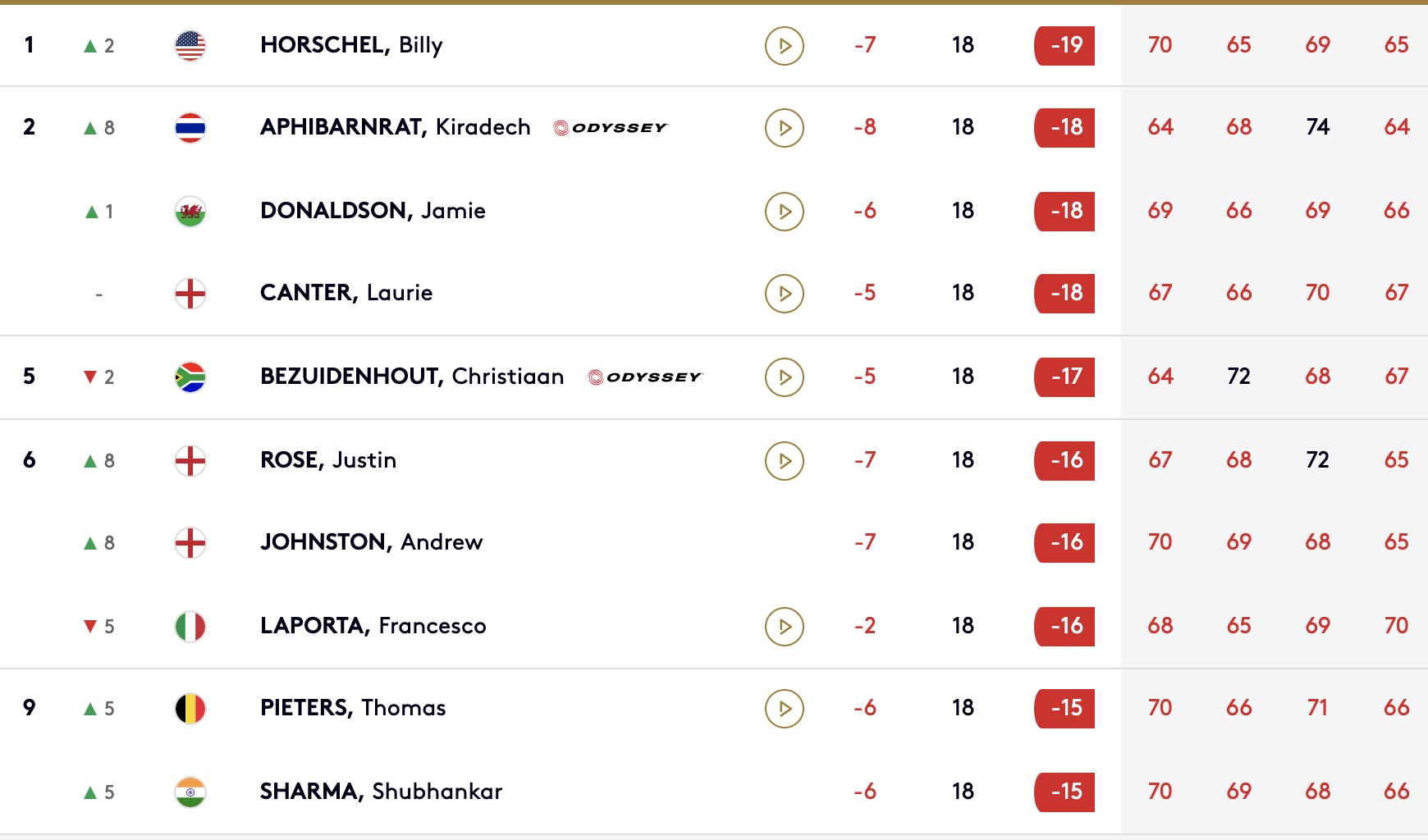Click the Thailand flag beside Aphibarnrat
Image resolution: width=1428 pixels, height=840 pixels.
(x=190, y=128)
